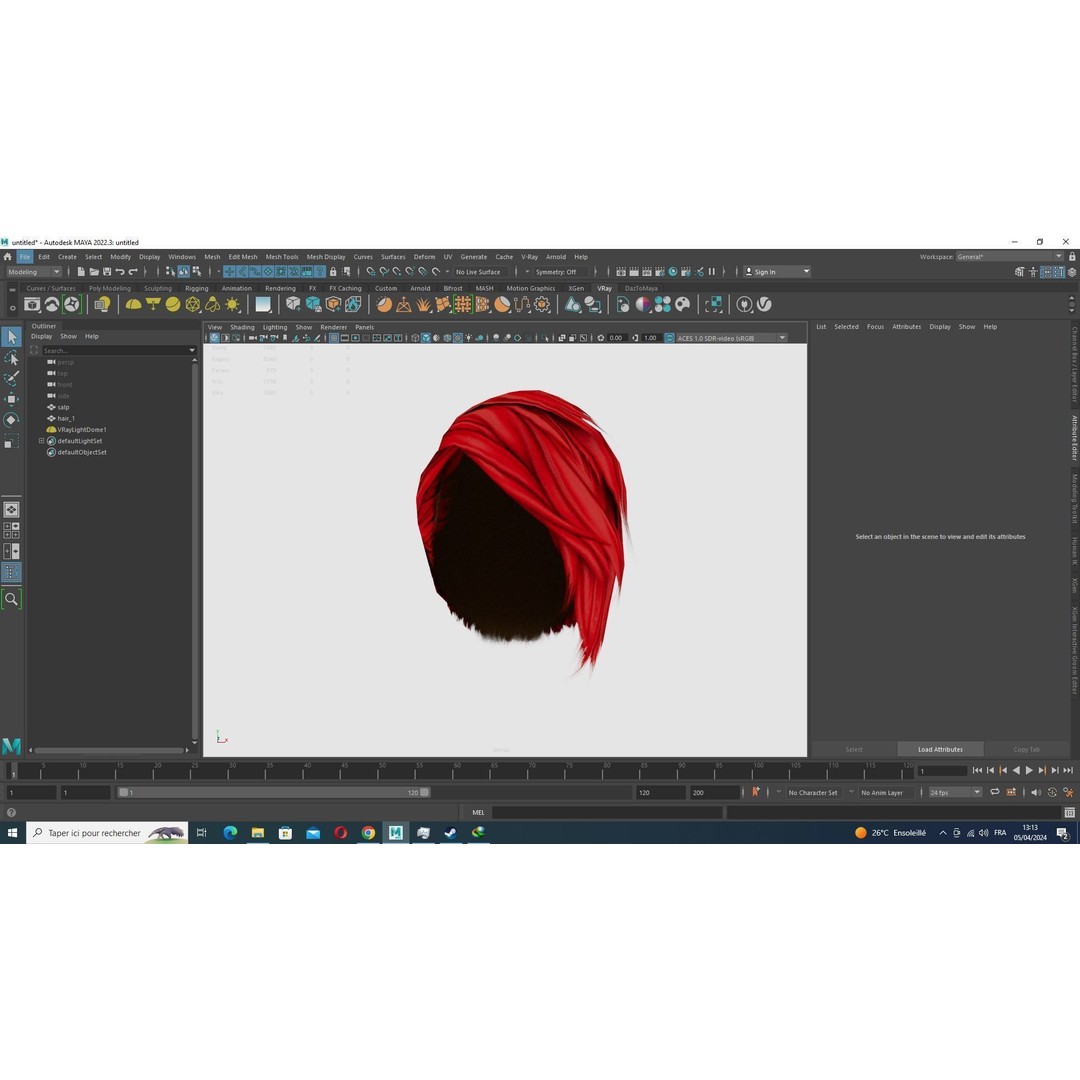The width and height of the screenshot is (1080, 1080).
Task: Click the V-Ray sphere light shelf icon
Action: [173, 304]
